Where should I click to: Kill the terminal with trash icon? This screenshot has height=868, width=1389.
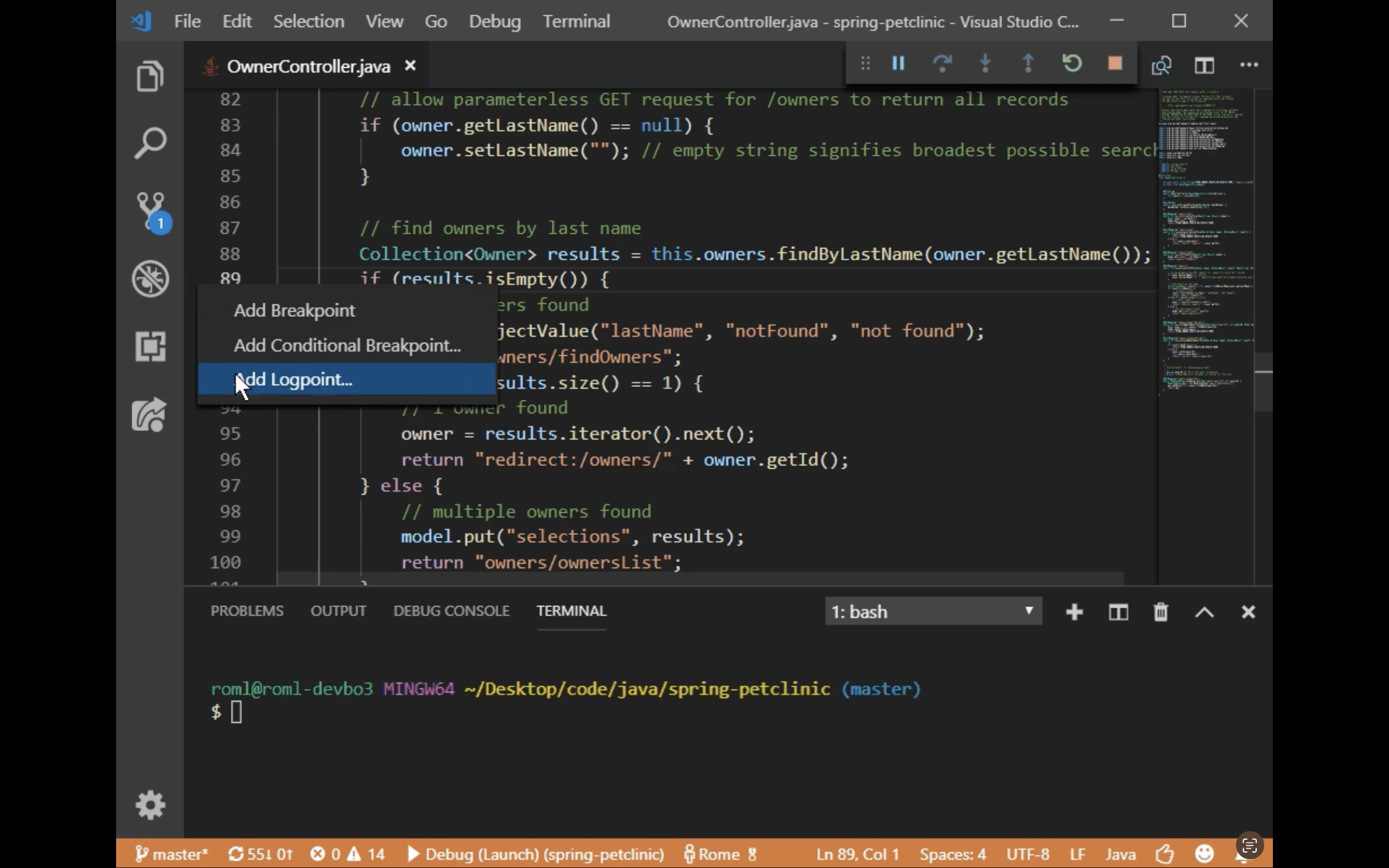[1161, 612]
